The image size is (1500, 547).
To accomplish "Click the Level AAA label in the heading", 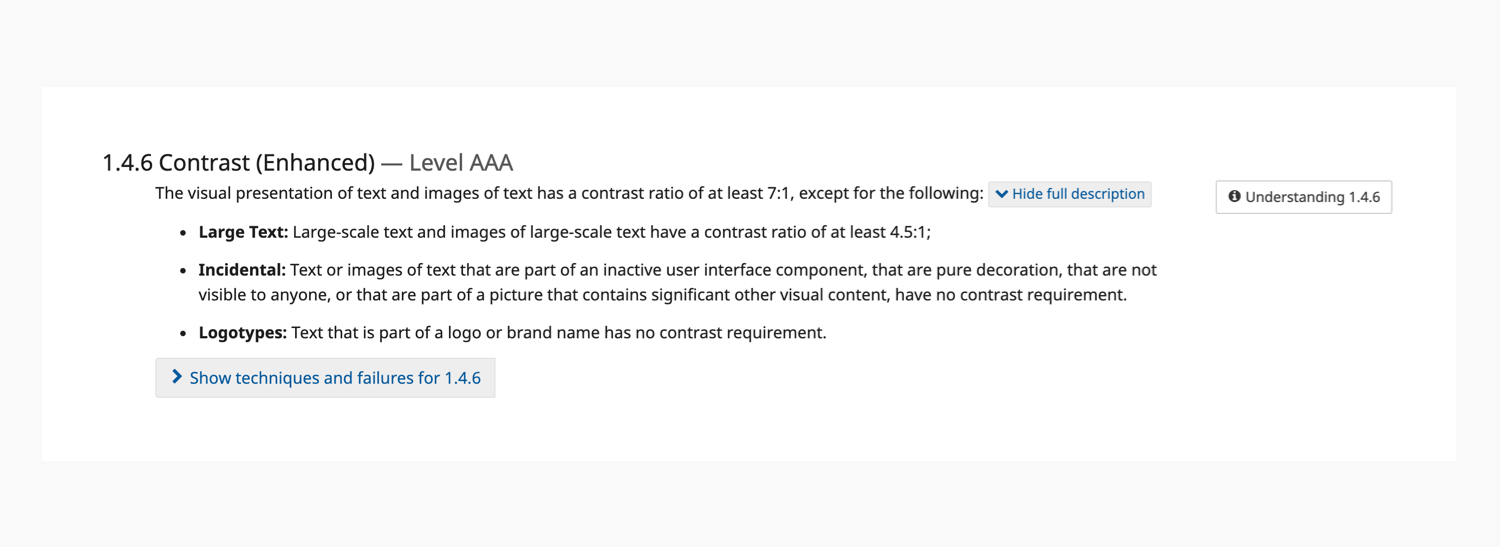I will click(x=461, y=162).
